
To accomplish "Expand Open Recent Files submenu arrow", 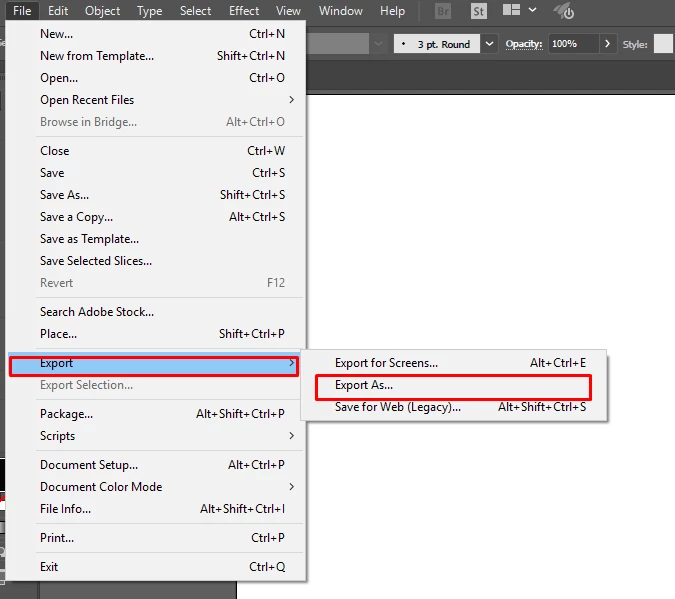I will (291, 100).
